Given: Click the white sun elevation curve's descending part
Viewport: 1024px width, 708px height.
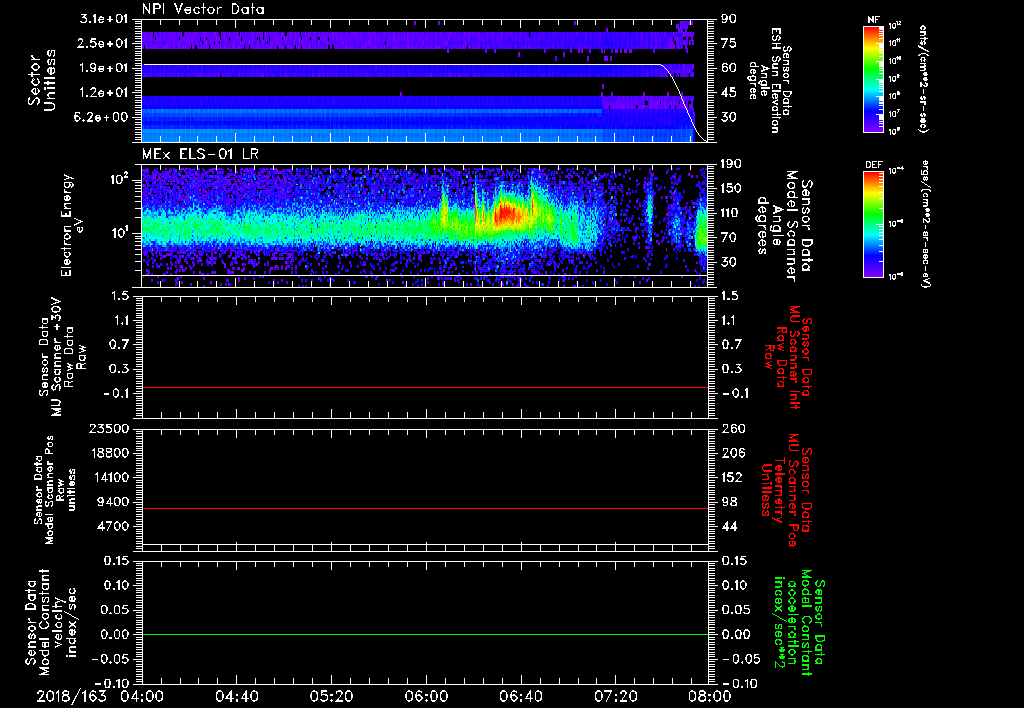Looking at the screenshot, I should (x=683, y=102).
